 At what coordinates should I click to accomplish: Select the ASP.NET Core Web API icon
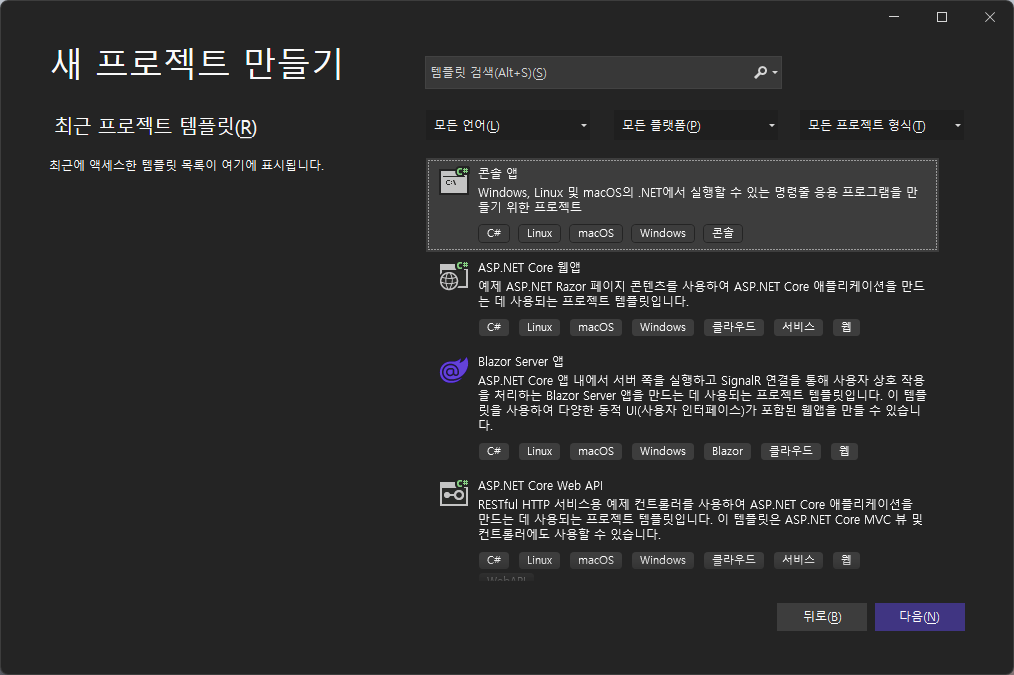tap(454, 494)
